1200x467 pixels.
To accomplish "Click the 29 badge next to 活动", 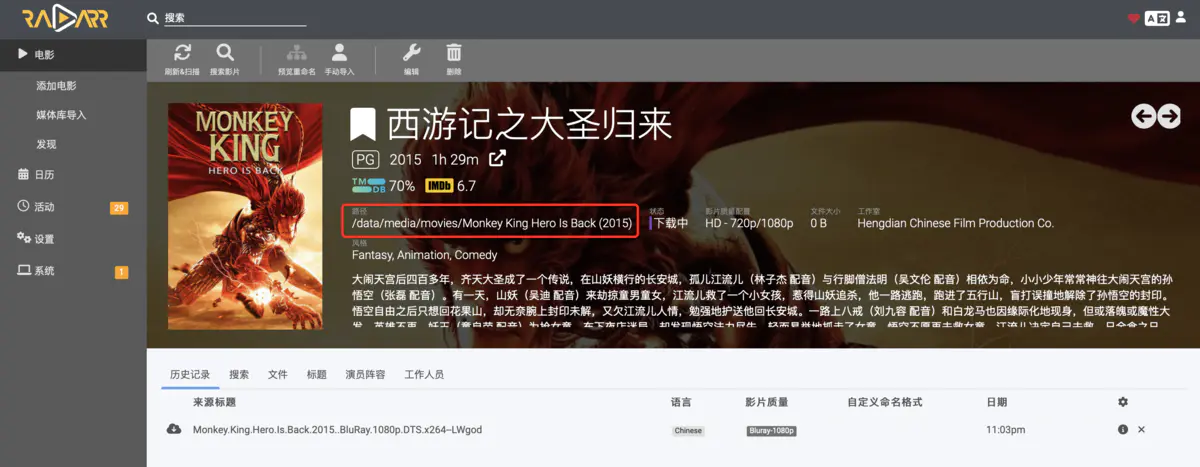I will pos(119,208).
